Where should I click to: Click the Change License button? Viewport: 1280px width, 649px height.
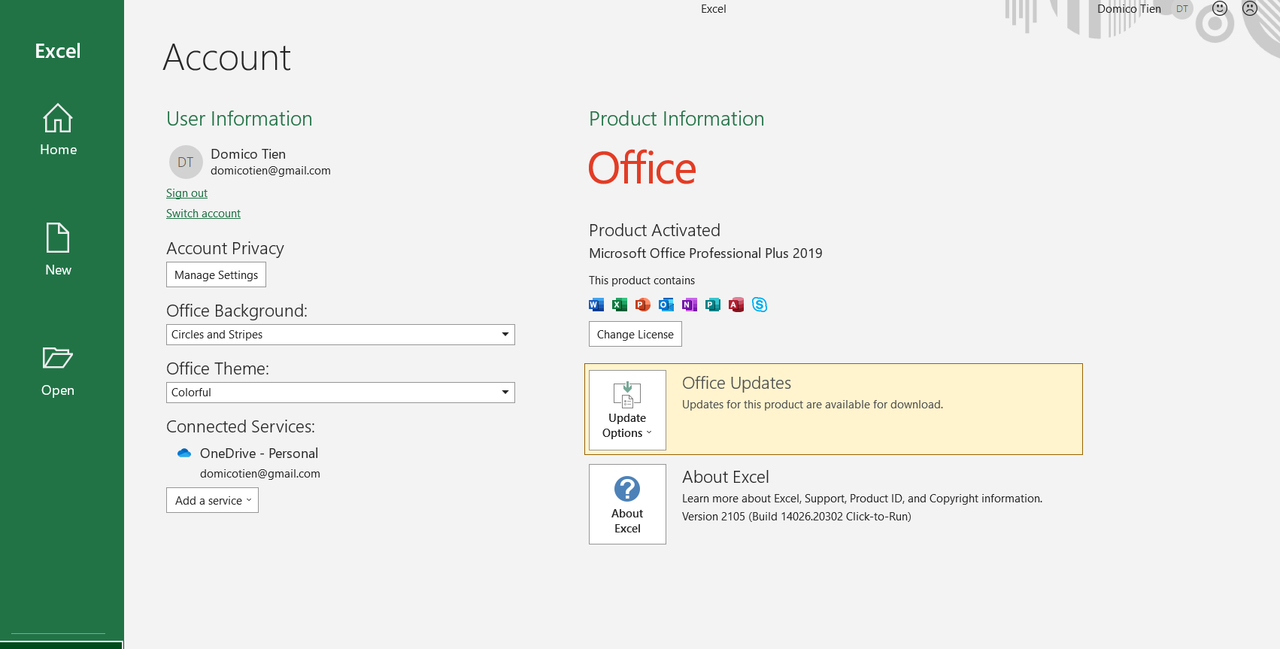coord(635,334)
